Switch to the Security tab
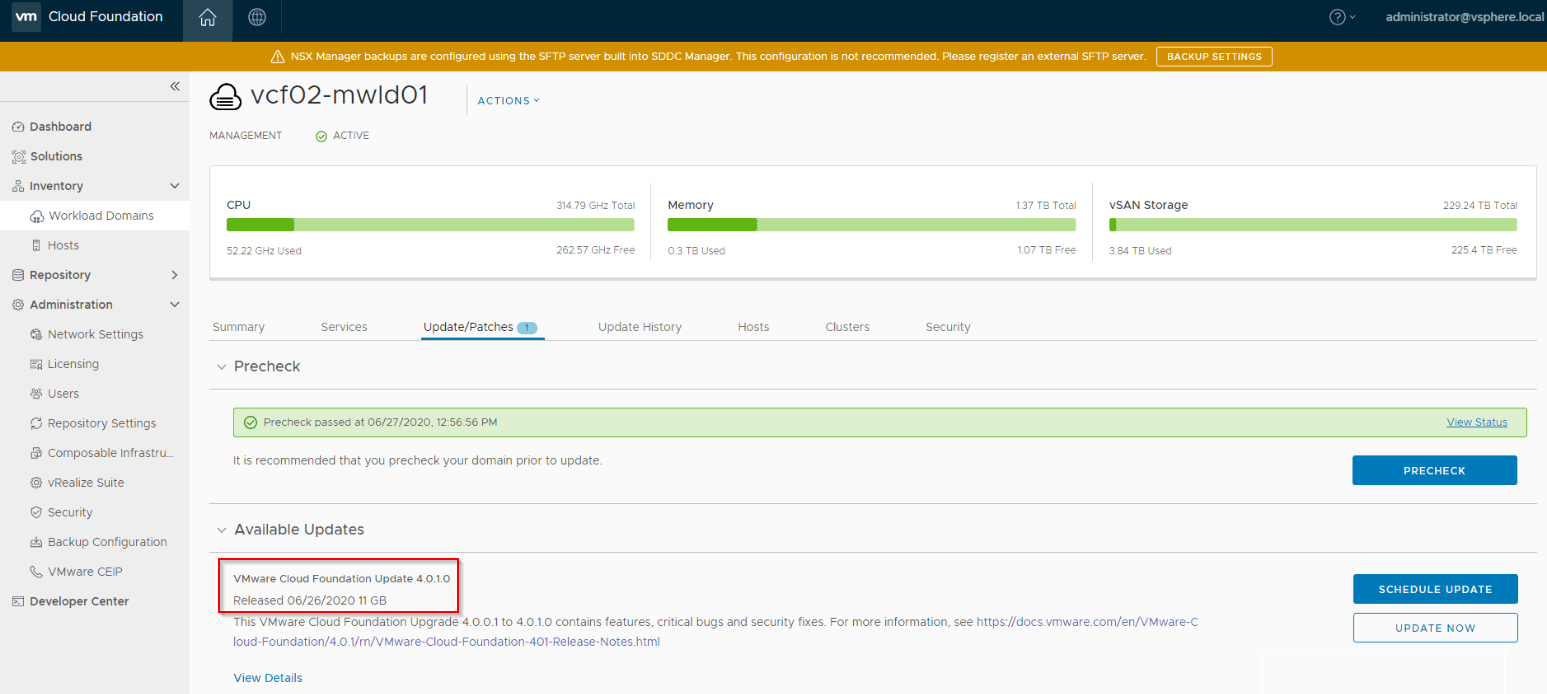This screenshot has height=694, width=1547. coord(948,327)
